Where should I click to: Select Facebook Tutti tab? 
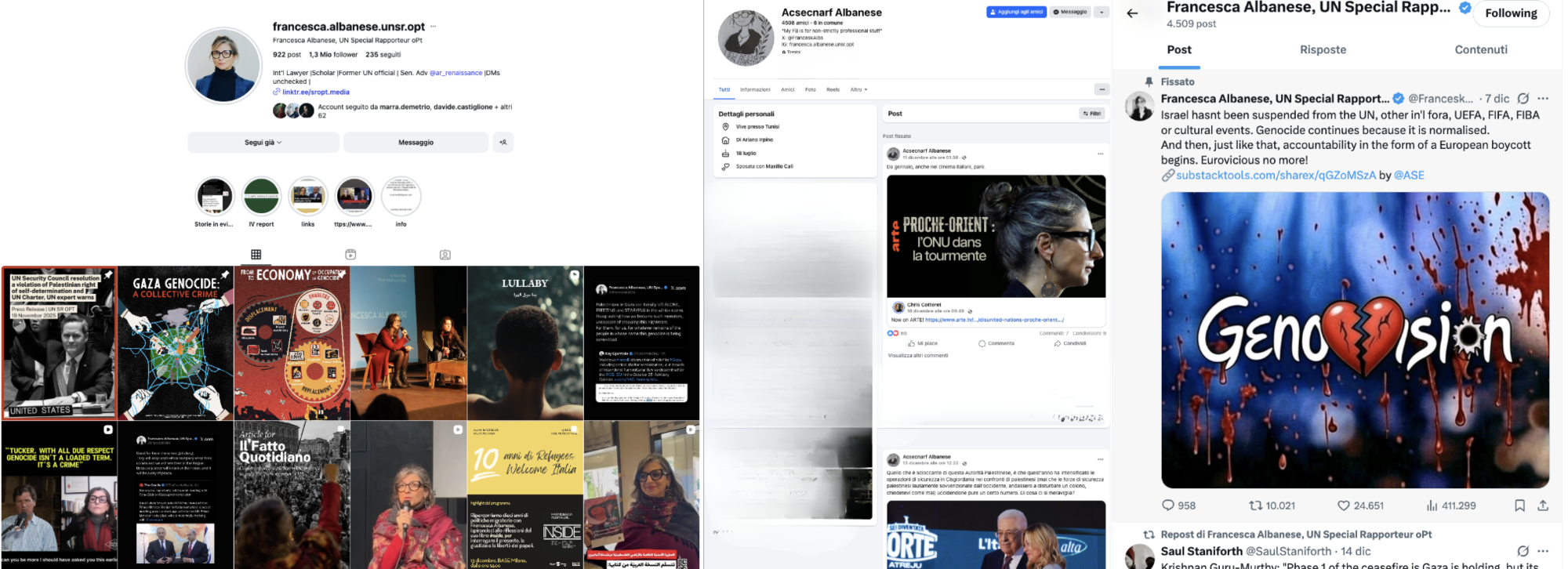point(724,89)
